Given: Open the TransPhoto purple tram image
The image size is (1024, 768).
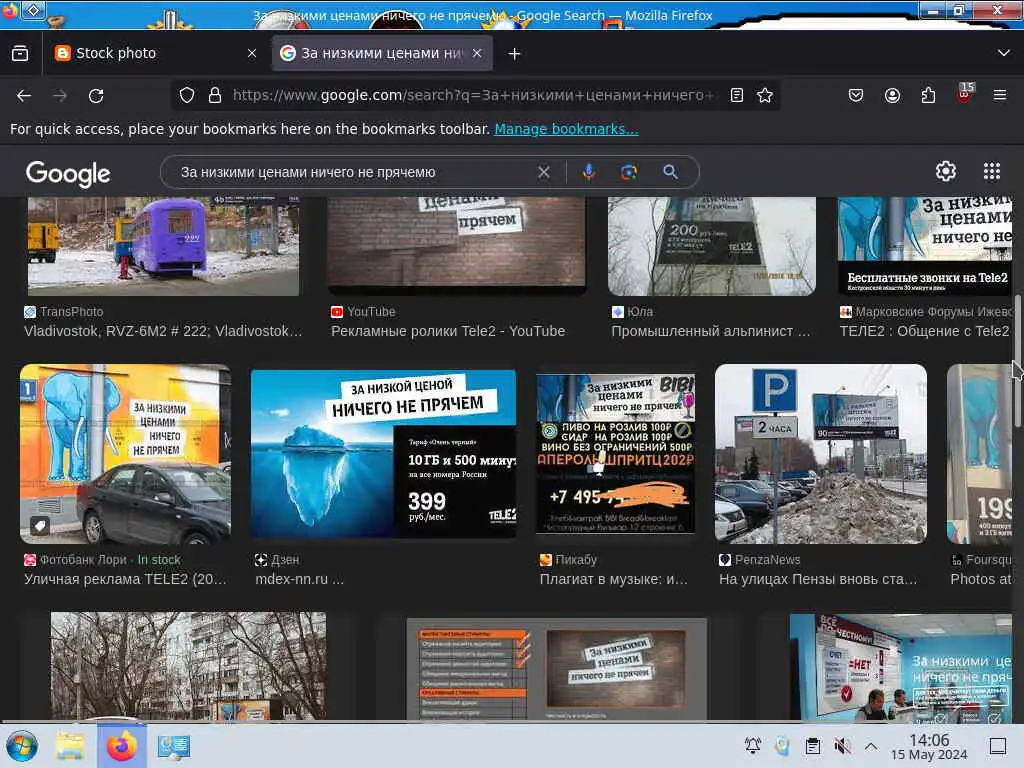Looking at the screenshot, I should [163, 246].
